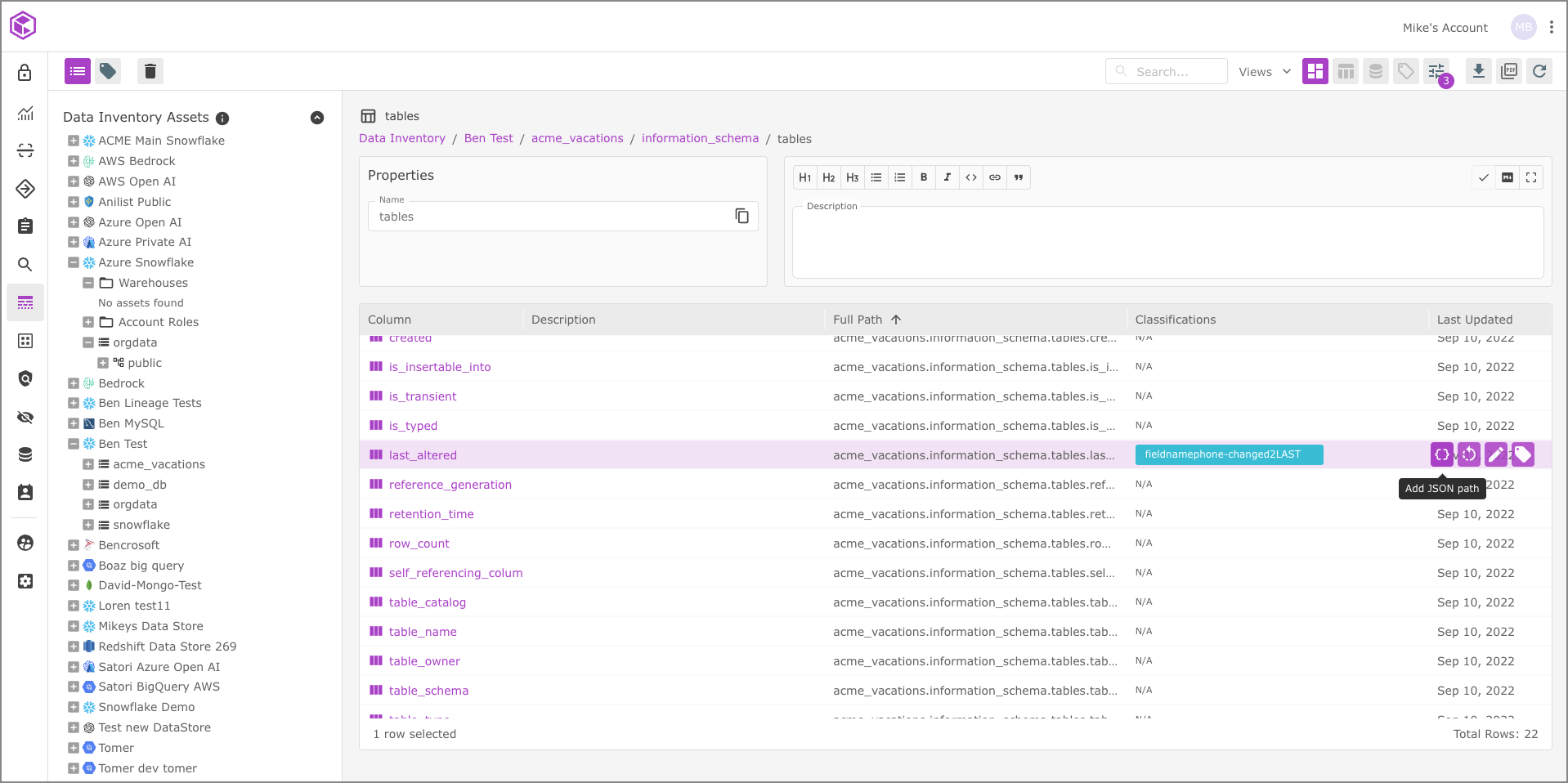Viewport: 1568px width, 783px height.
Task: Click the PDF export icon
Action: coord(1509,71)
